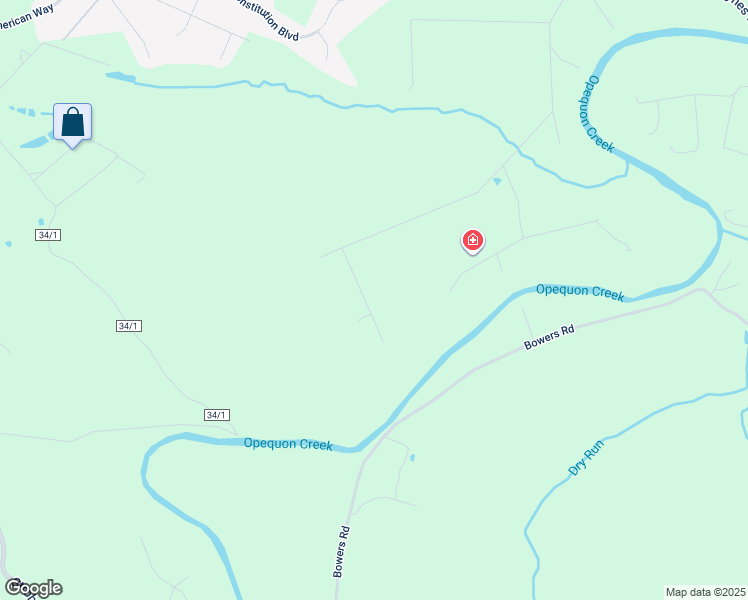748x600 pixels.
Task: Select the upside-down Opequon Creek label
Action: [595, 114]
